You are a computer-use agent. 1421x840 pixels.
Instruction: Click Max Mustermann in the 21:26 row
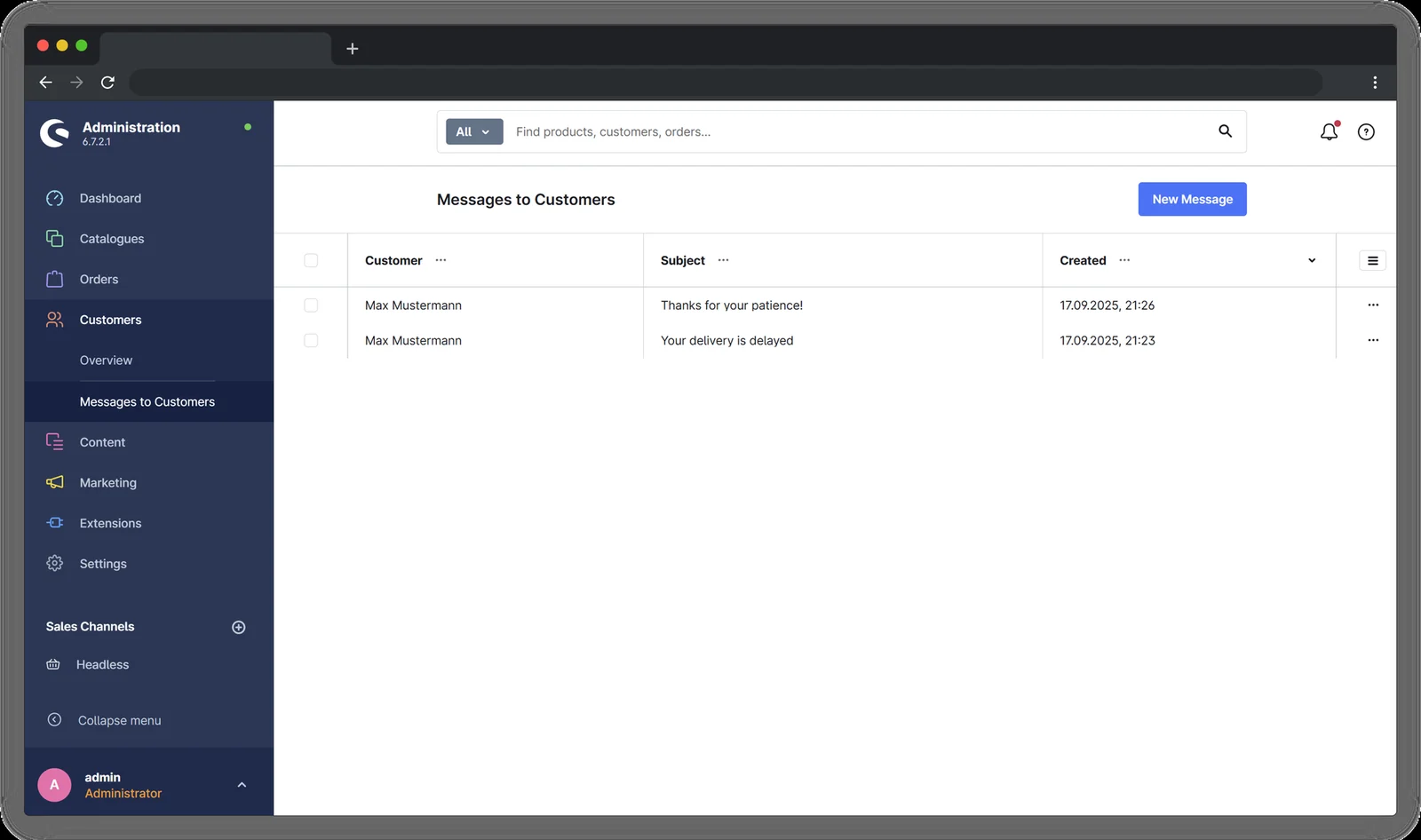(413, 305)
